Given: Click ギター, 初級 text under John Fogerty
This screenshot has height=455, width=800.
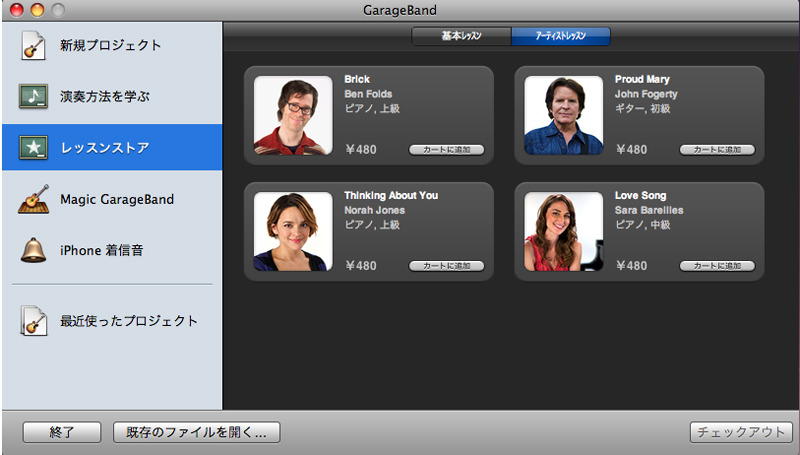Looking at the screenshot, I should pos(642,109).
